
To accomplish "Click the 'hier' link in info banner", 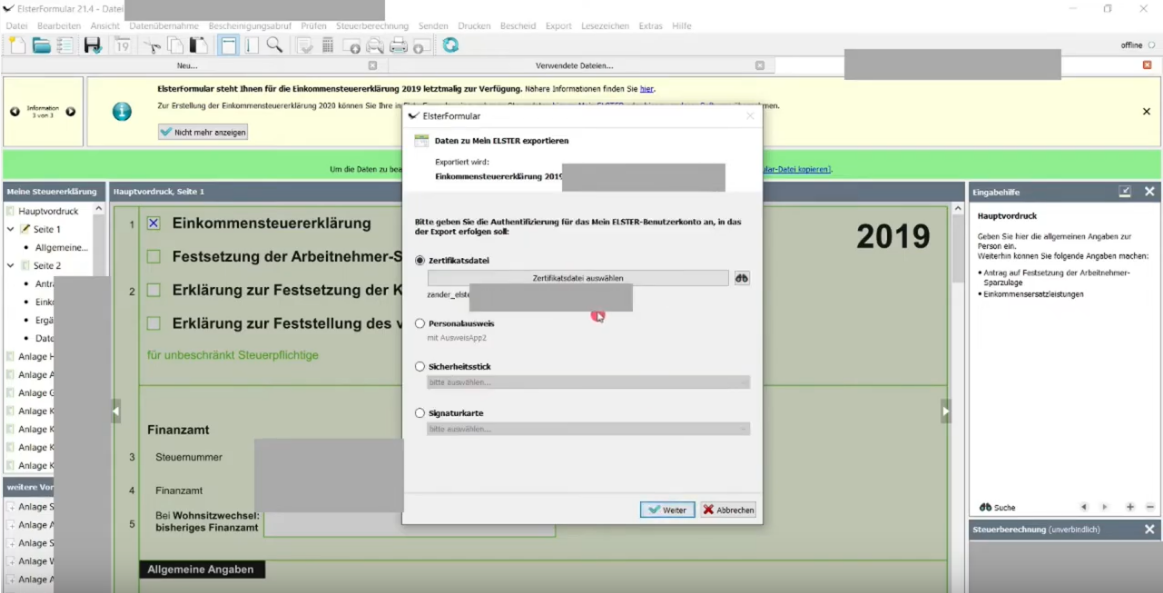I will [646, 89].
